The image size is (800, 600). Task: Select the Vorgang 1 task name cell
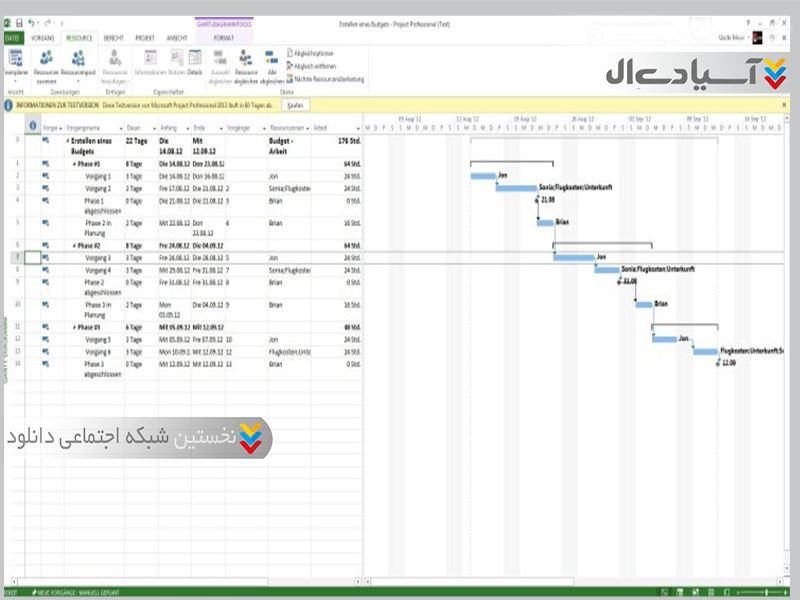96,176
